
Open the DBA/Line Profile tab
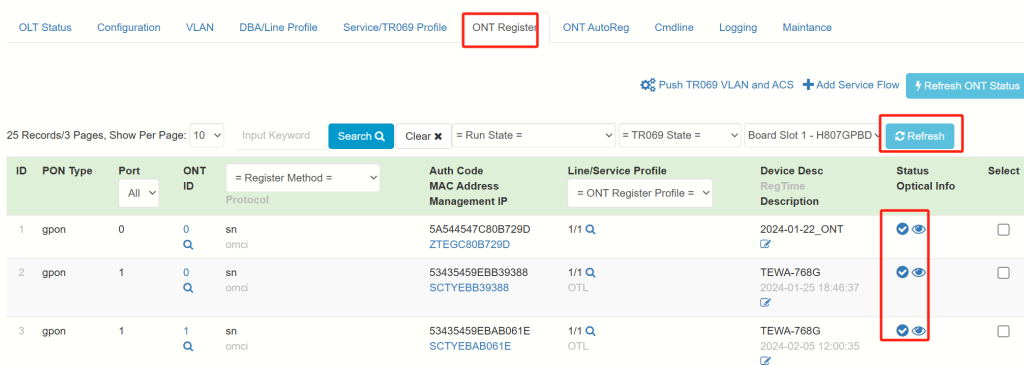click(x=278, y=27)
